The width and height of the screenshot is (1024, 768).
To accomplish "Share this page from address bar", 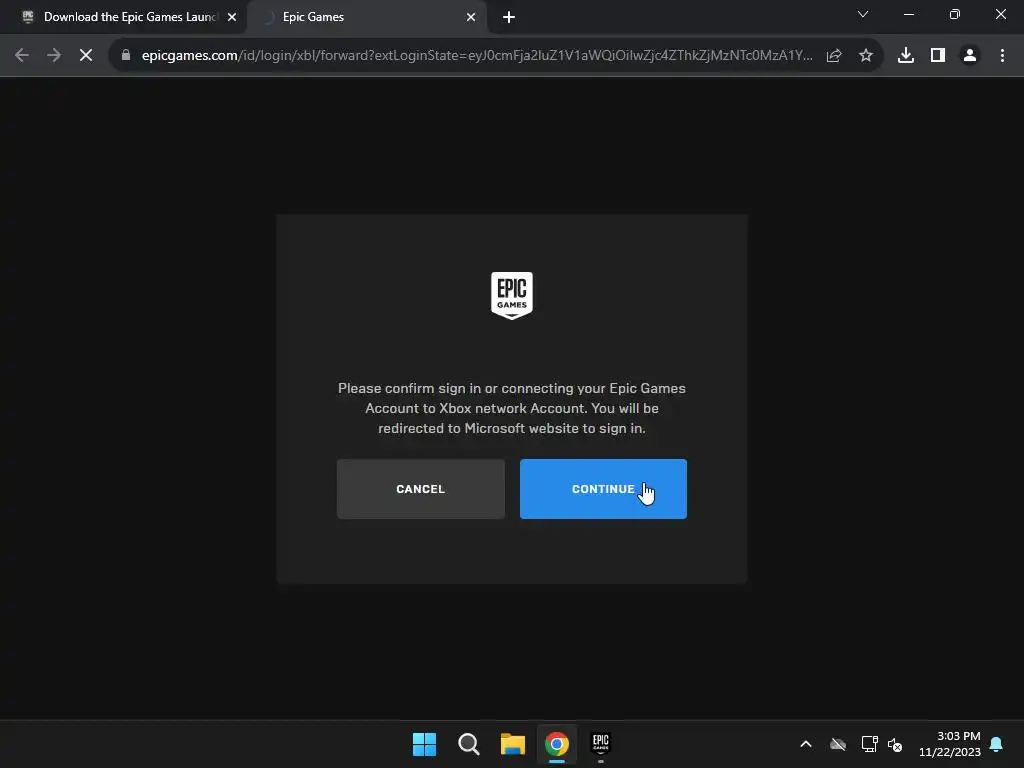I will [x=834, y=56].
